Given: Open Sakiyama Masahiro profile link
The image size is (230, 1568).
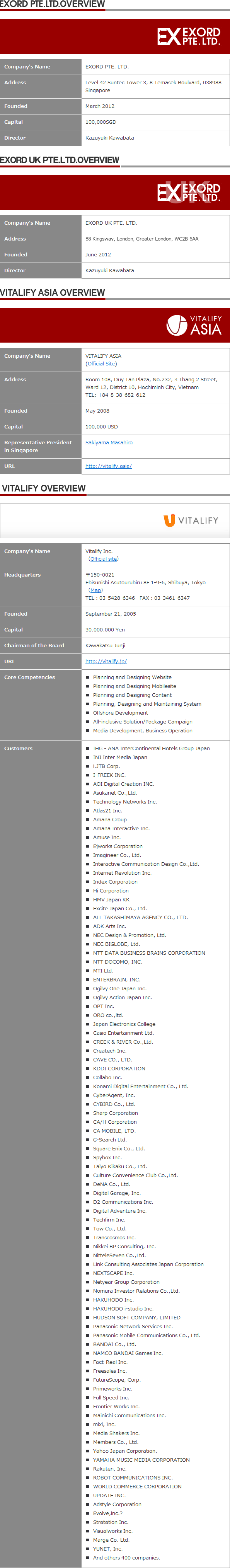Looking at the screenshot, I should point(109,442).
